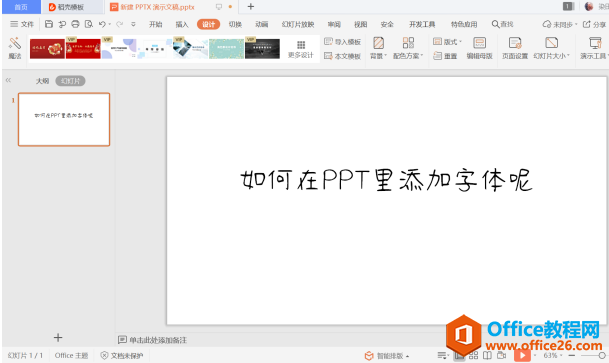
Task: Click the Save icon in quick access toolbar
Action: point(49,24)
